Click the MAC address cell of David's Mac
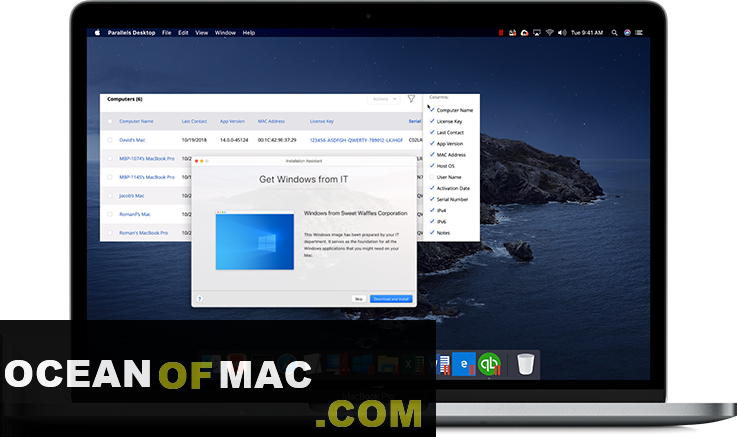 277,140
